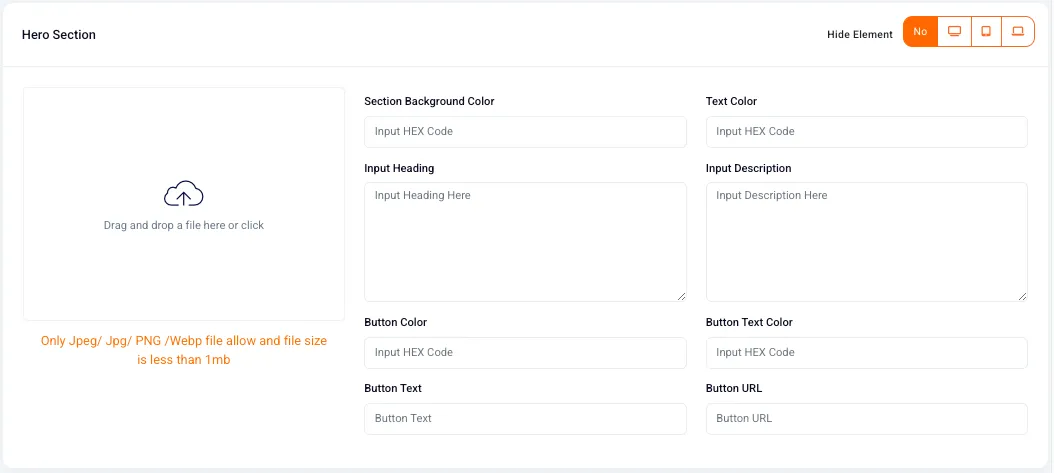Click the Section Background Color HEX input
Viewport: 1054px width, 473px height.
(525, 132)
